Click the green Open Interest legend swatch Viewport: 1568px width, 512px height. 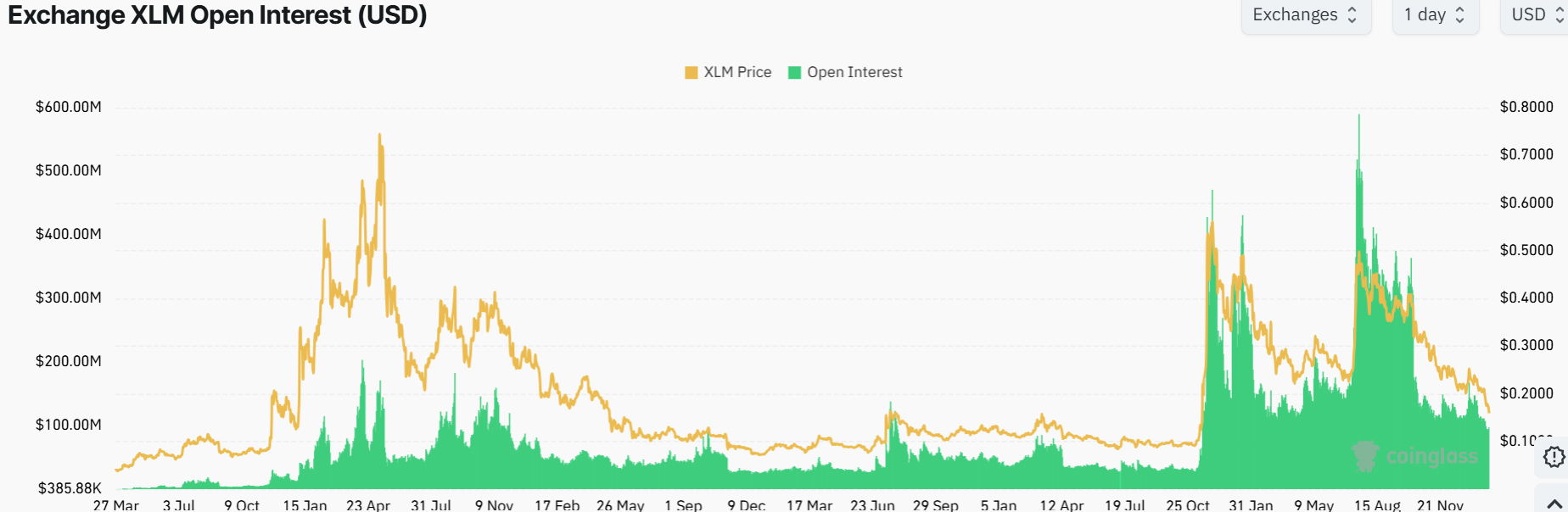point(794,73)
